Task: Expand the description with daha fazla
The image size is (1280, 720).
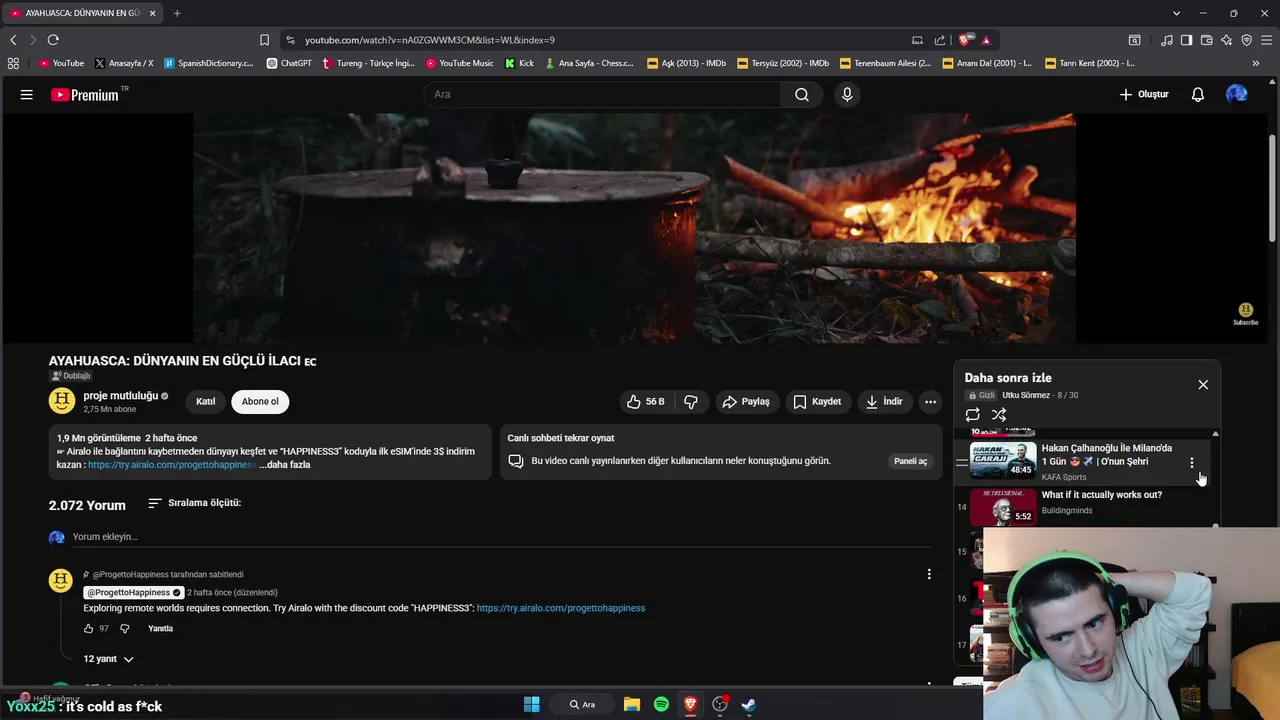Action: pyautogui.click(x=285, y=465)
